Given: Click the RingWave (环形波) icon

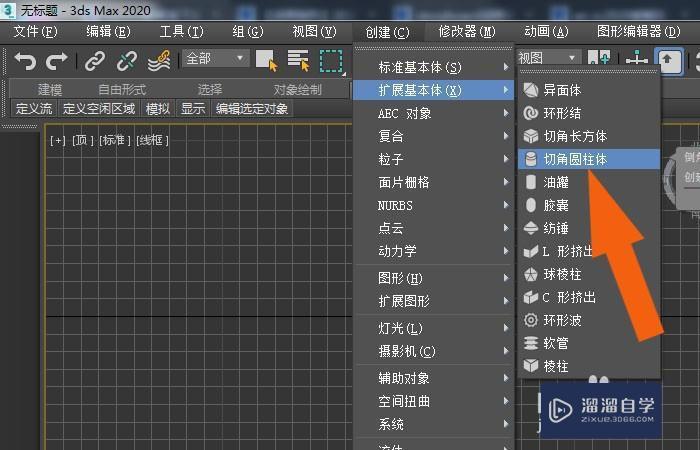Looking at the screenshot, I should (530, 320).
